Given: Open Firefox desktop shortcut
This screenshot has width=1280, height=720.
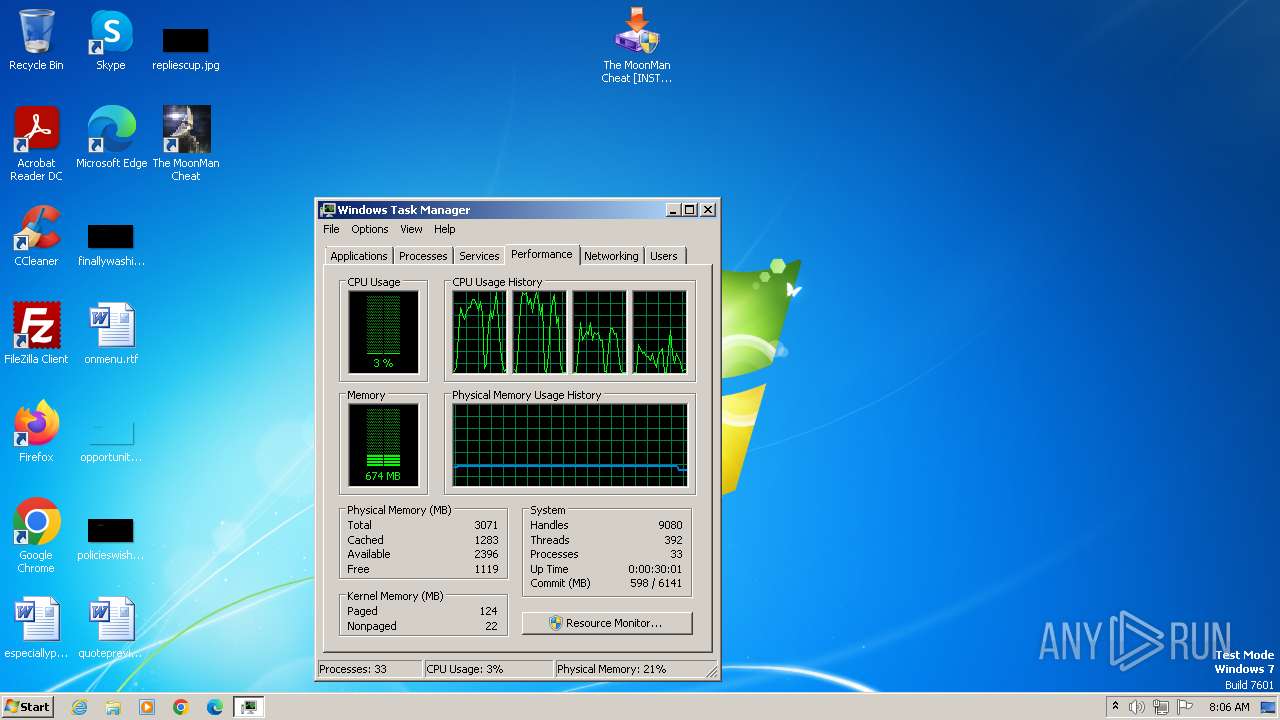Looking at the screenshot, I should tap(36, 432).
